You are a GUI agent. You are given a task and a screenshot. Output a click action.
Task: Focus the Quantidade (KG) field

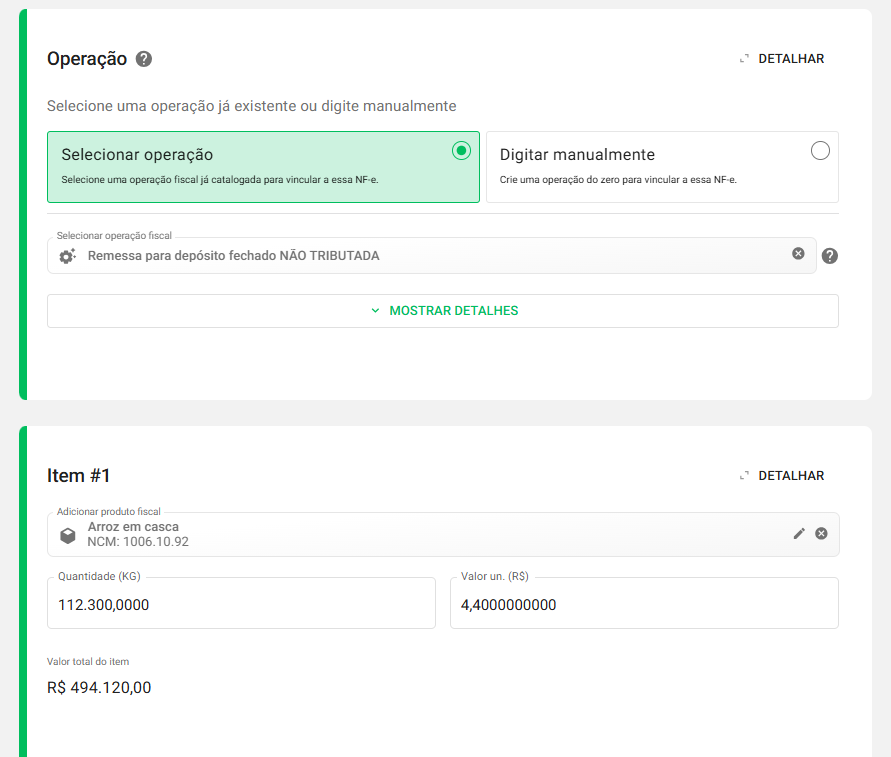(241, 605)
